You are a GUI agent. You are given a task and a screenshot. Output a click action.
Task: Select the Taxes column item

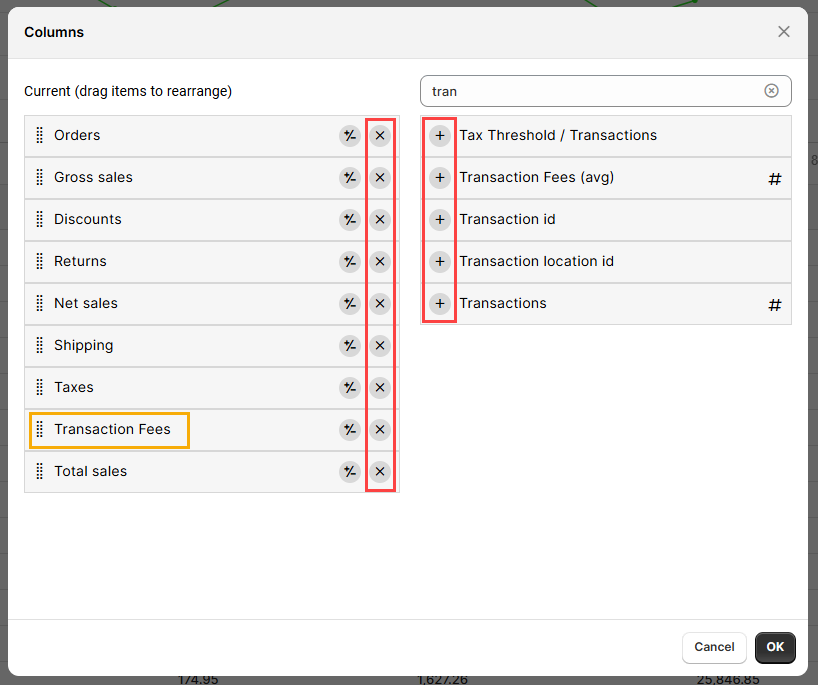[74, 388]
